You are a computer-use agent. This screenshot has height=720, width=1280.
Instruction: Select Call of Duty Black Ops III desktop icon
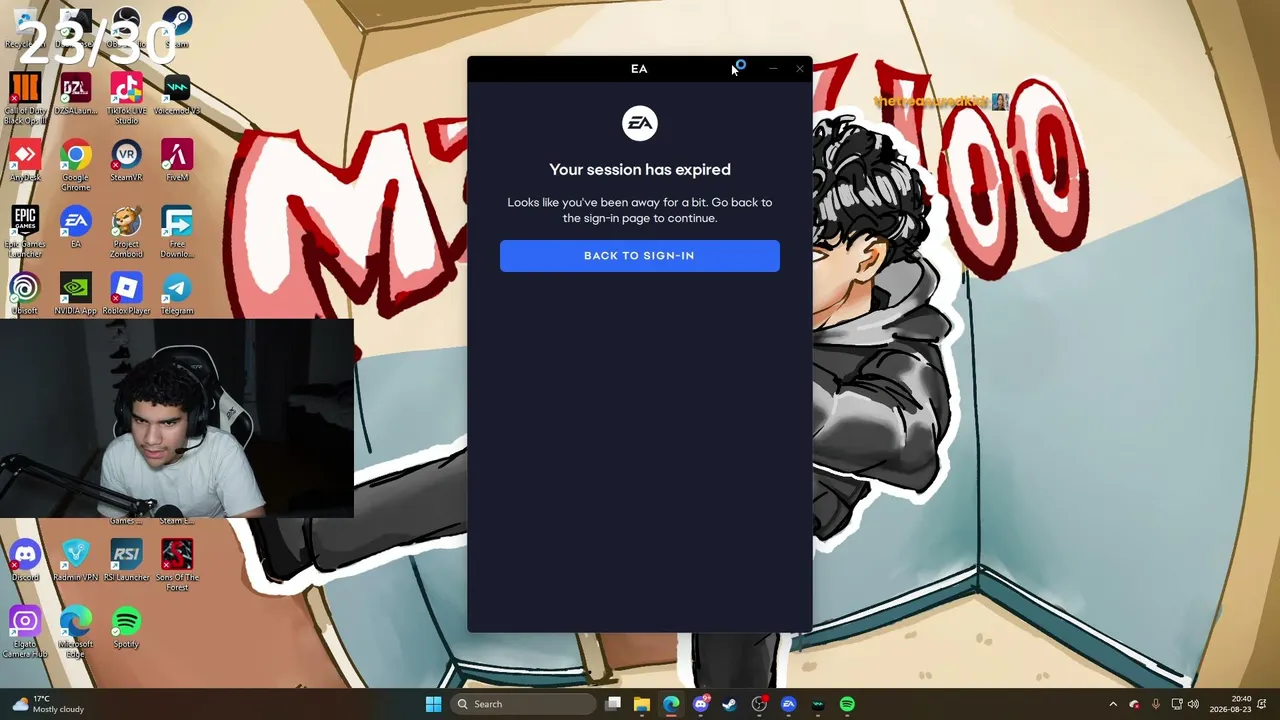coord(25,98)
